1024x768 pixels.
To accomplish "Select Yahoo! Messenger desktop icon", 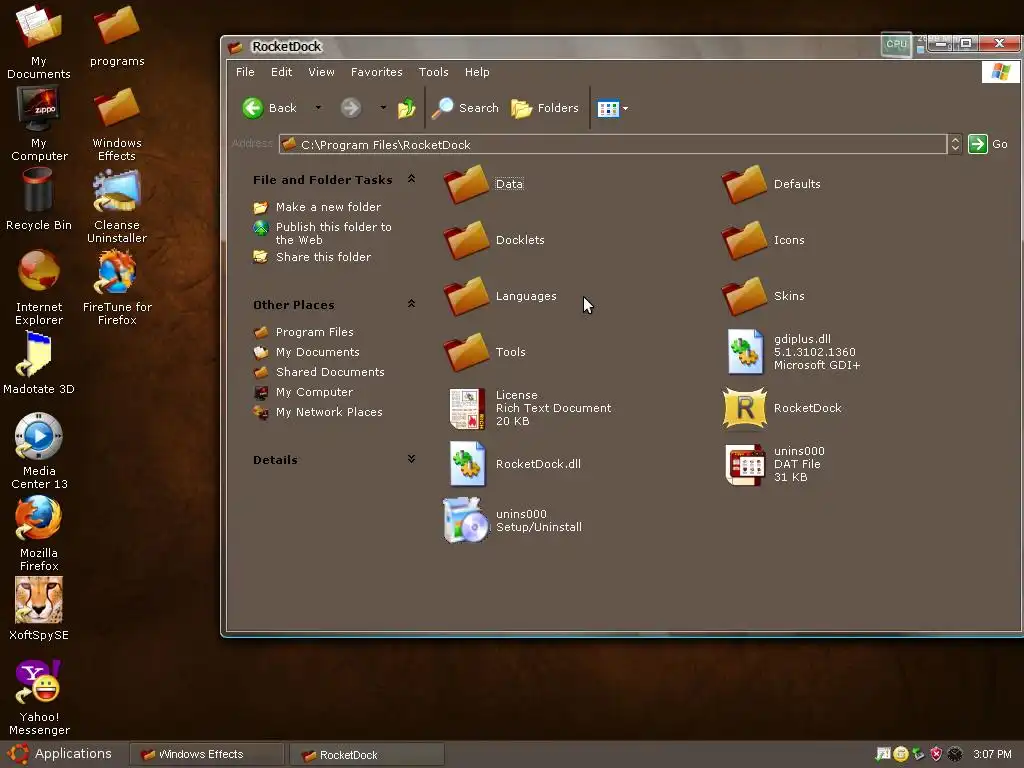I will tap(39, 682).
